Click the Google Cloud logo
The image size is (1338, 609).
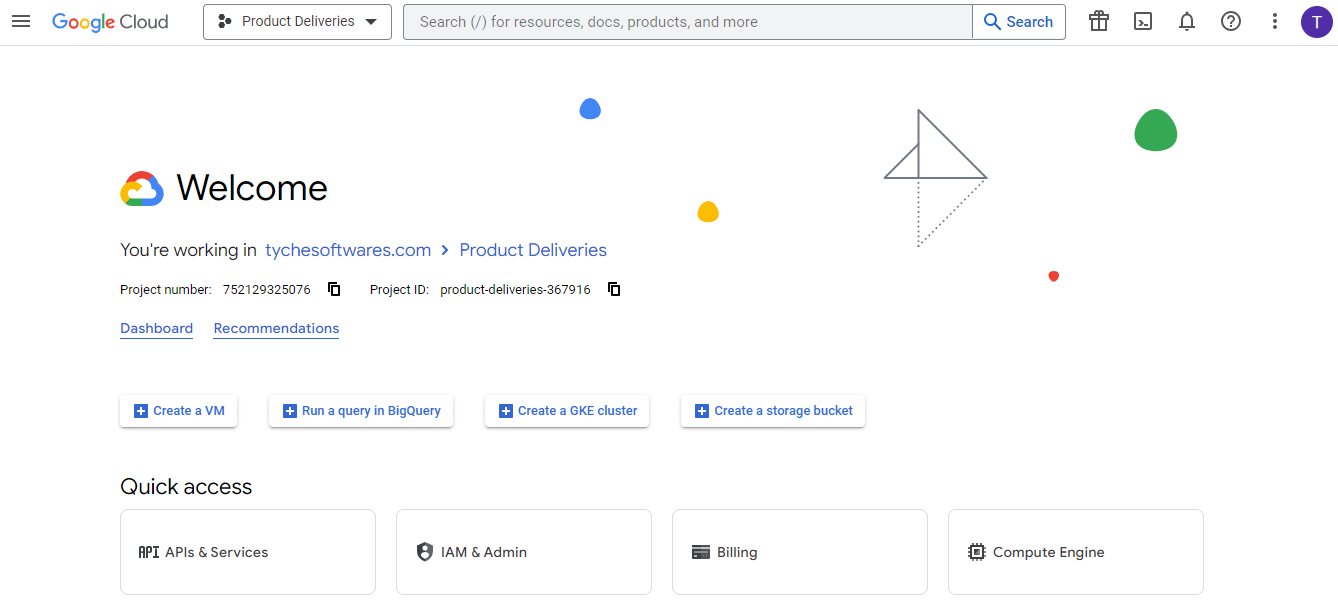pos(110,21)
